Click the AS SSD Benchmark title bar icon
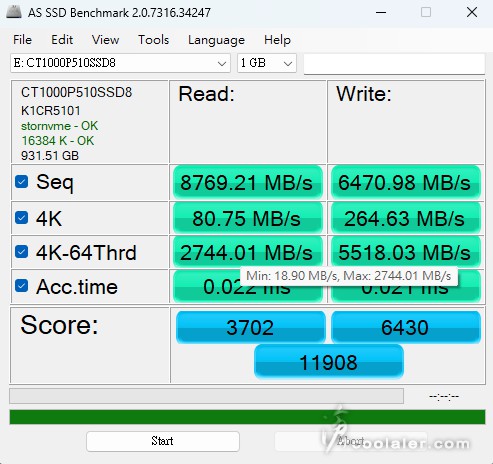 tap(14, 12)
